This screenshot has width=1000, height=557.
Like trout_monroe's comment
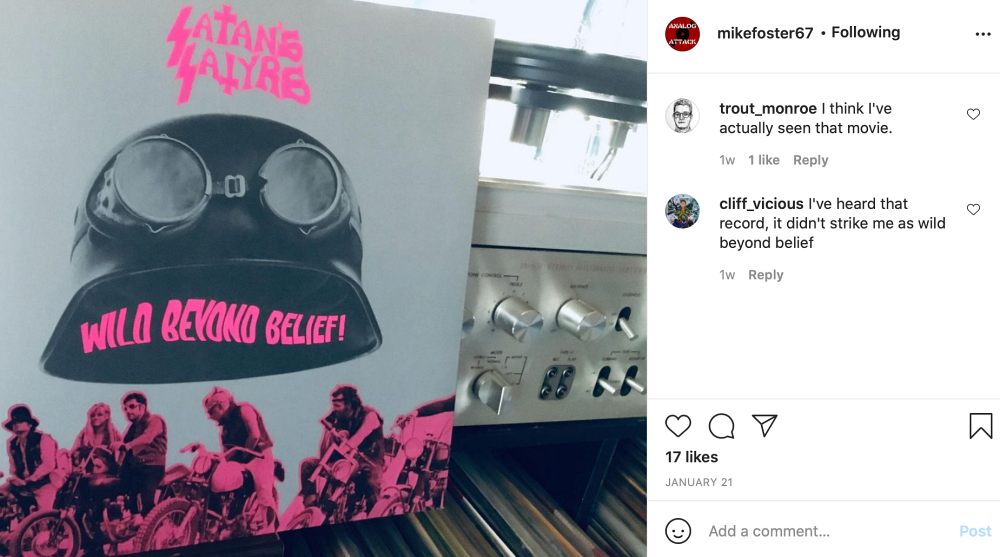point(973,114)
